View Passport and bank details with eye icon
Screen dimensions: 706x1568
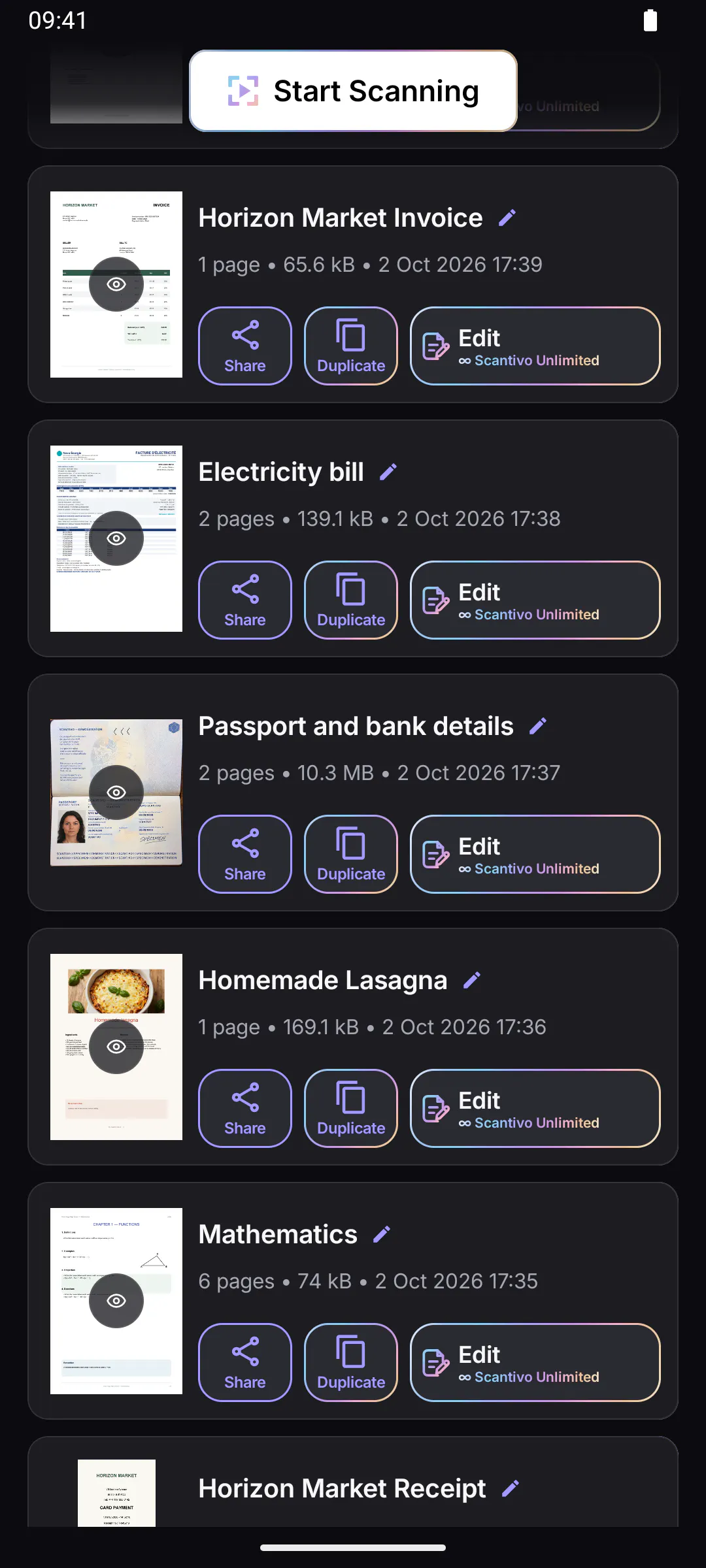coord(116,792)
